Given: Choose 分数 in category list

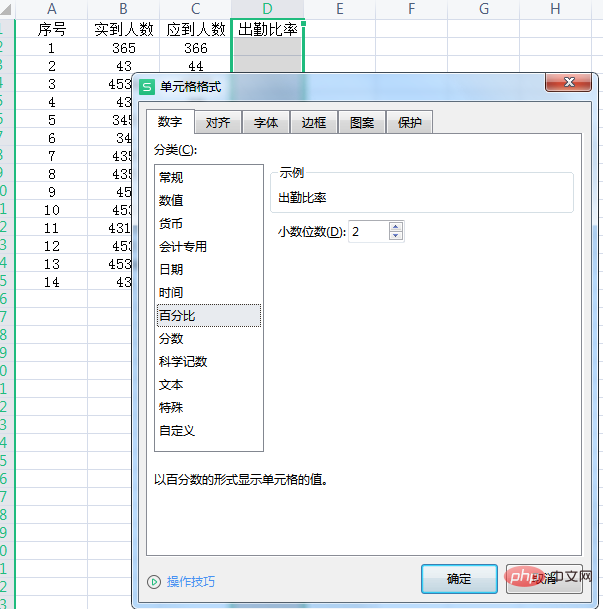Looking at the screenshot, I should (x=209, y=339).
